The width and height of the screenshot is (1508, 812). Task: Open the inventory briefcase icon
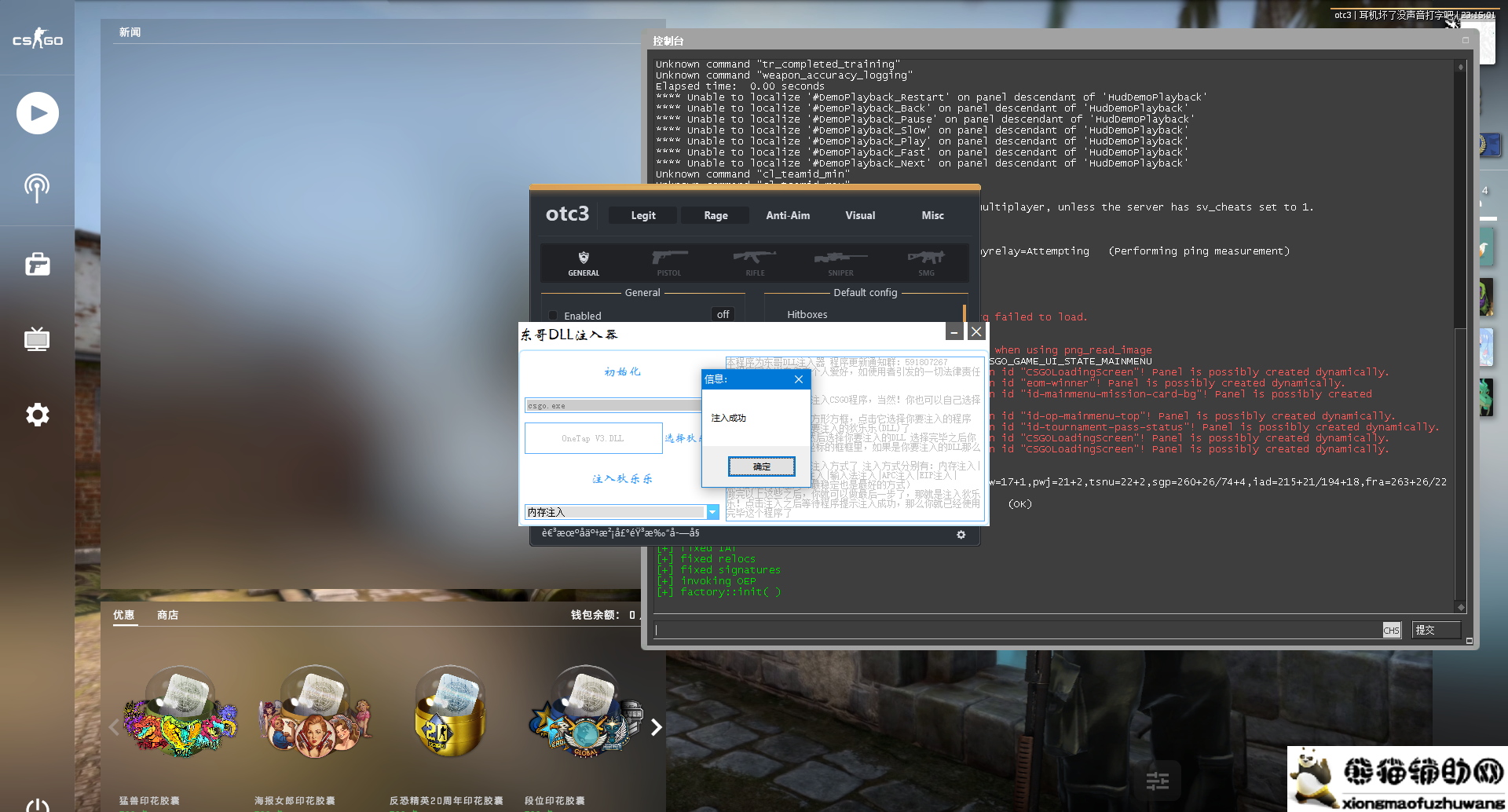coord(37,264)
